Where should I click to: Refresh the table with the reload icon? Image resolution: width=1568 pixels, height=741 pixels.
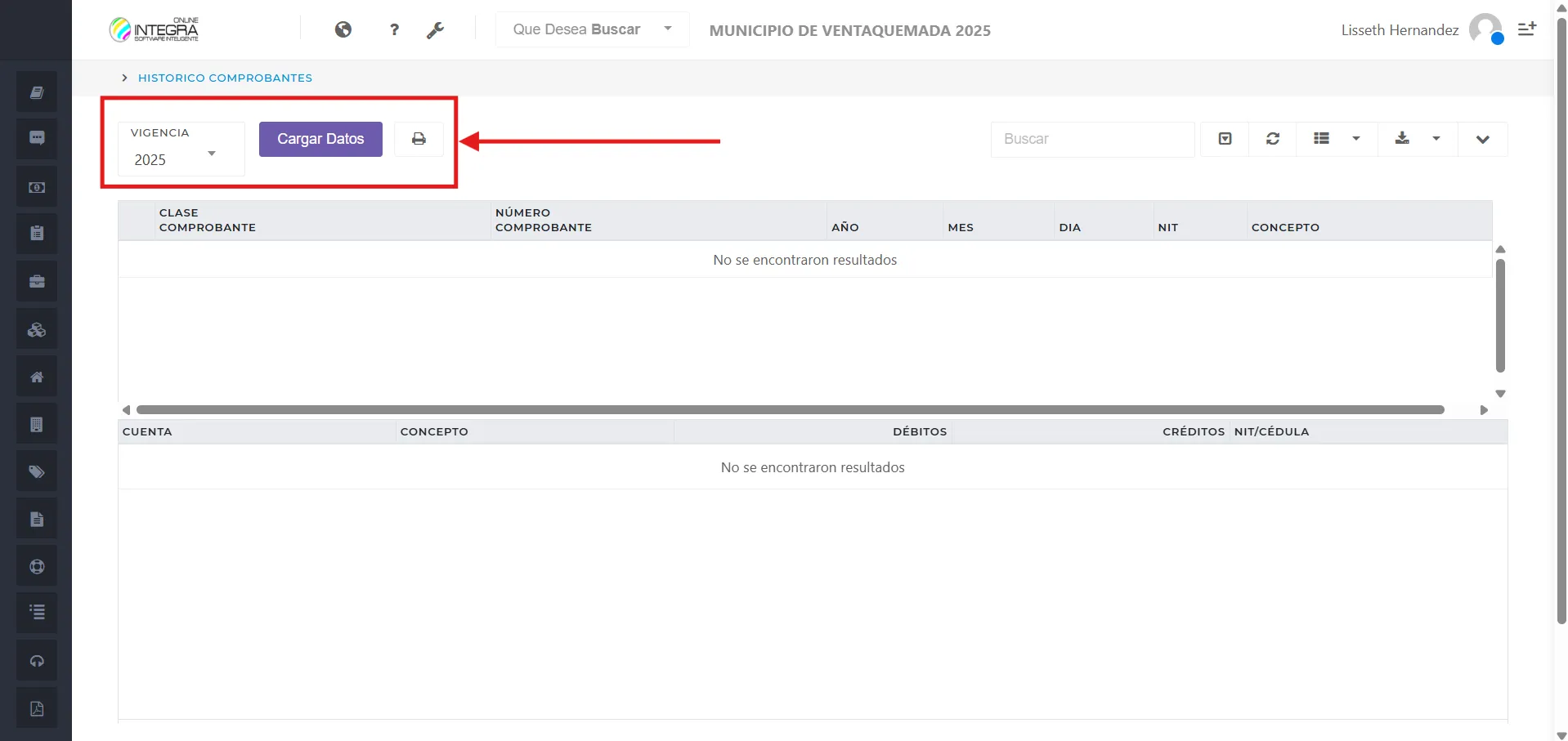(1272, 139)
